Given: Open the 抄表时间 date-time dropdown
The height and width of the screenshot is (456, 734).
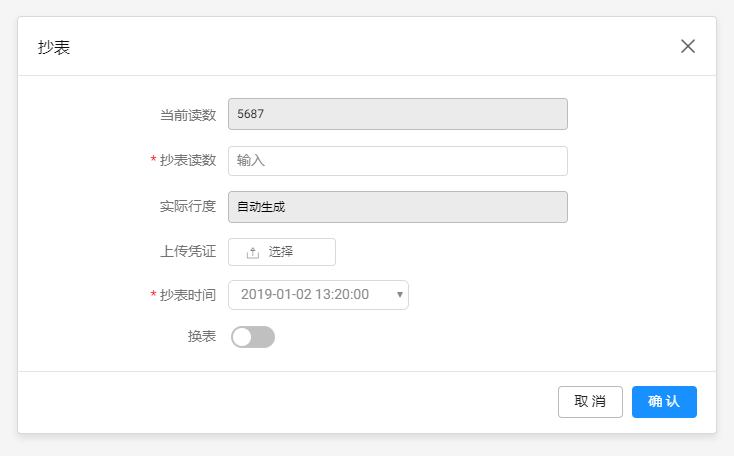Looking at the screenshot, I should coord(318,295).
